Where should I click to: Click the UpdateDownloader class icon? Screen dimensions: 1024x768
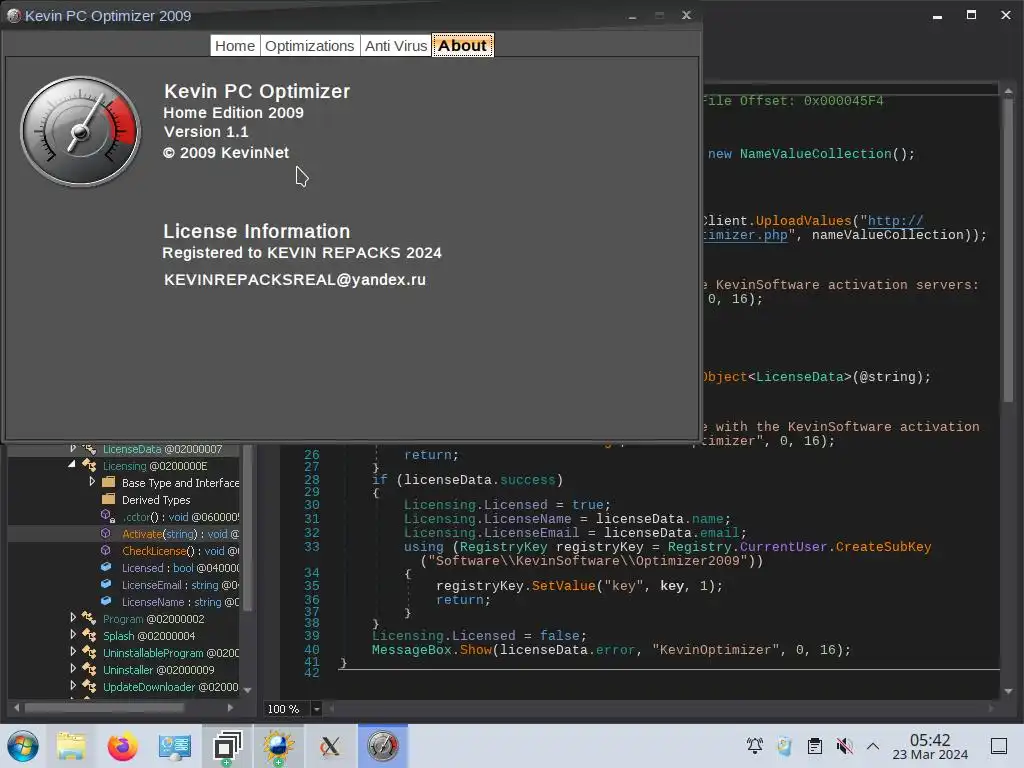pos(89,686)
